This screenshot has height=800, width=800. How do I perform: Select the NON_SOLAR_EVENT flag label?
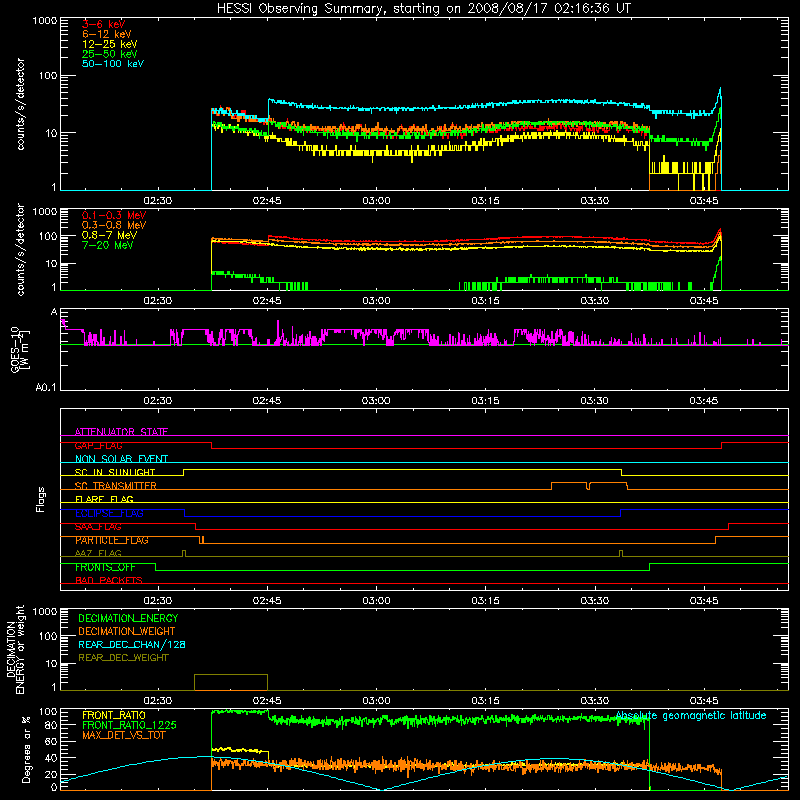click(x=121, y=459)
